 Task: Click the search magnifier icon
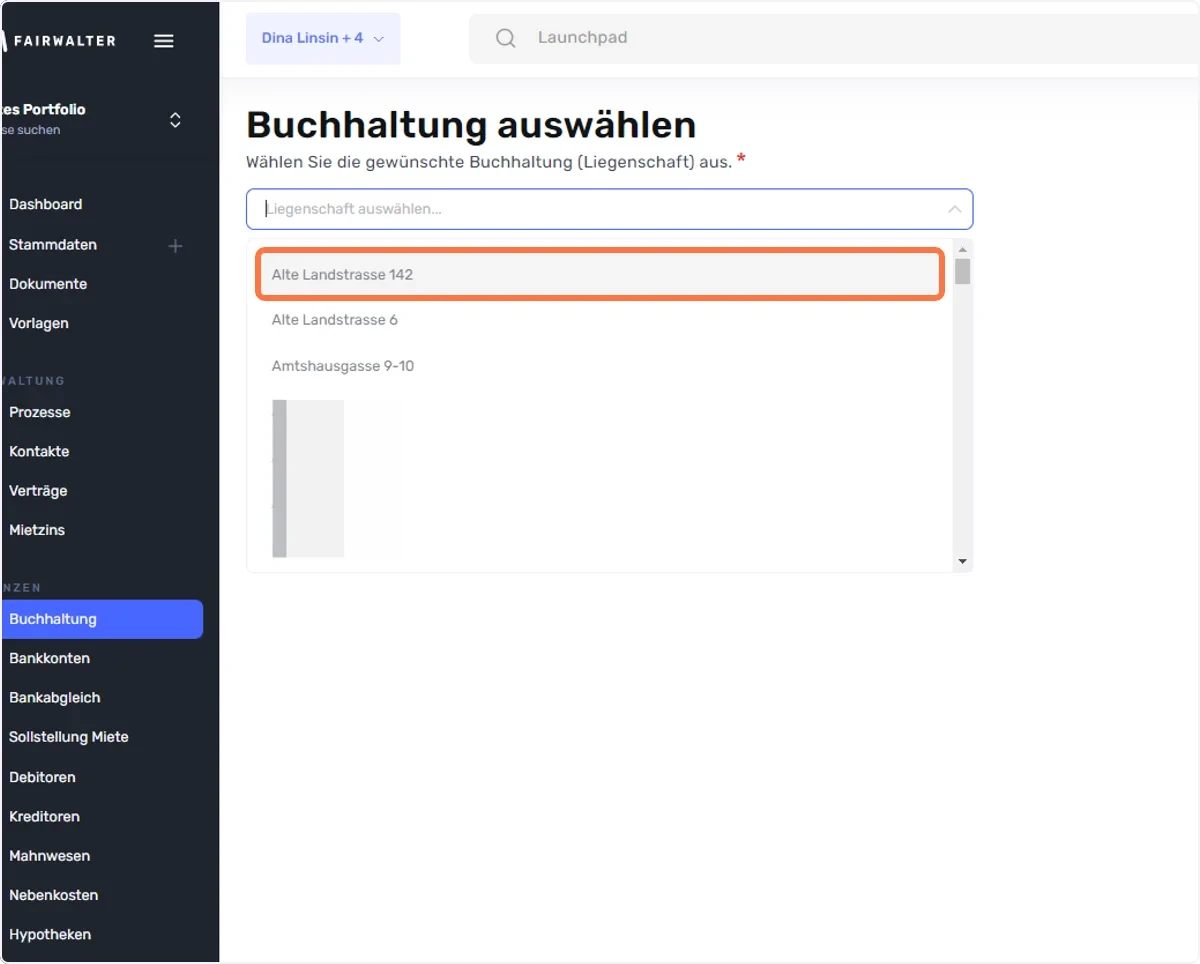pos(506,38)
